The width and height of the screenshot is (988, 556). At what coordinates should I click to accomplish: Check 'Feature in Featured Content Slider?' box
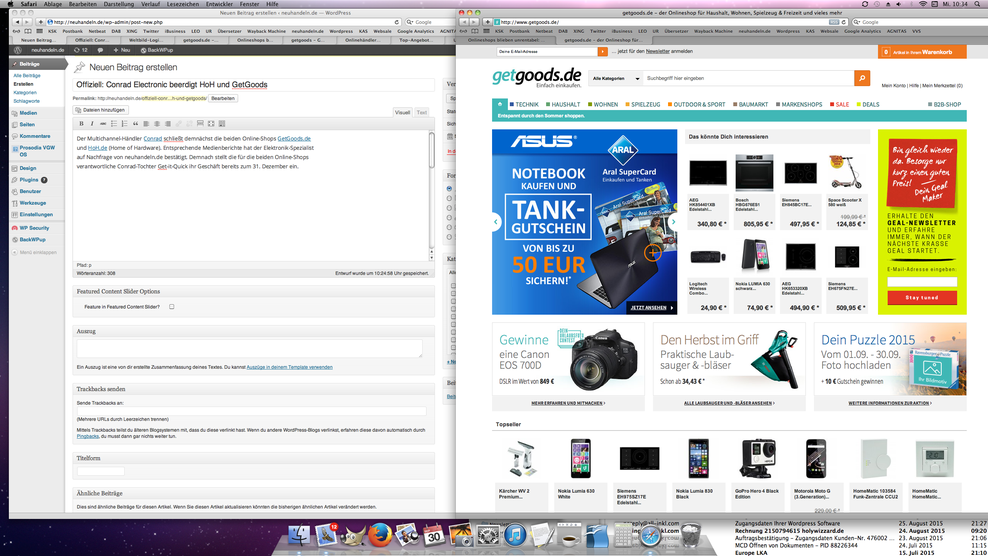coord(171,307)
